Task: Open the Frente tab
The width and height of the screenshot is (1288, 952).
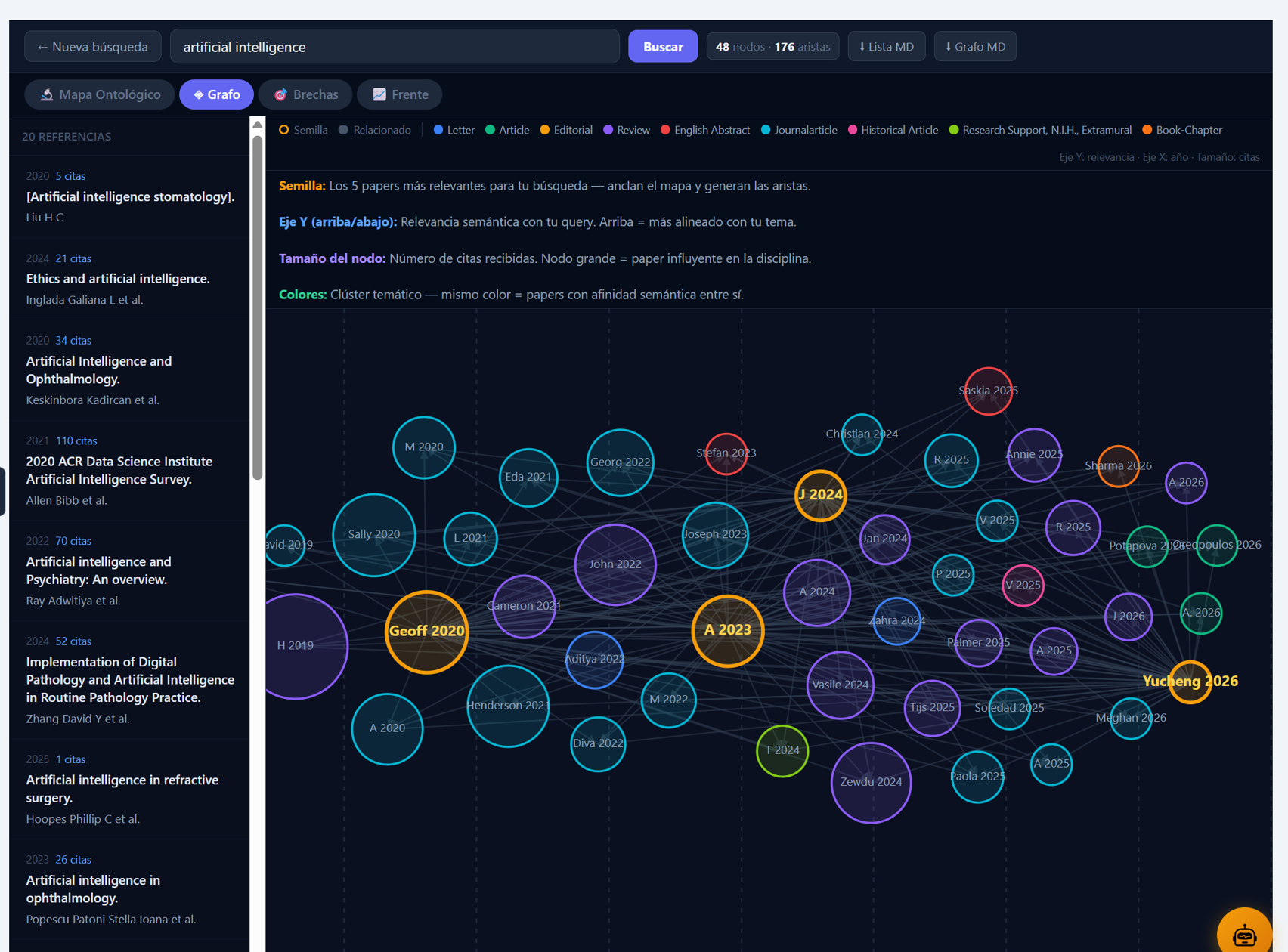Action: click(400, 94)
